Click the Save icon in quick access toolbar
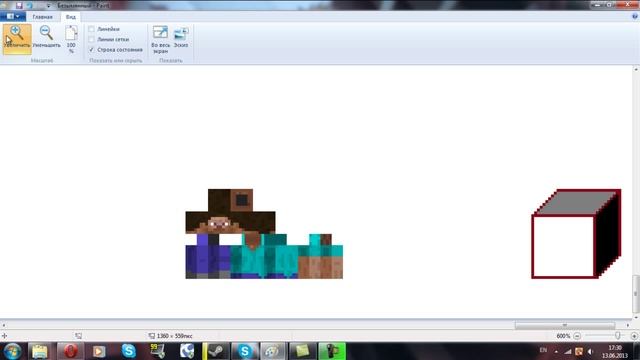The width and height of the screenshot is (640, 360). point(19,5)
